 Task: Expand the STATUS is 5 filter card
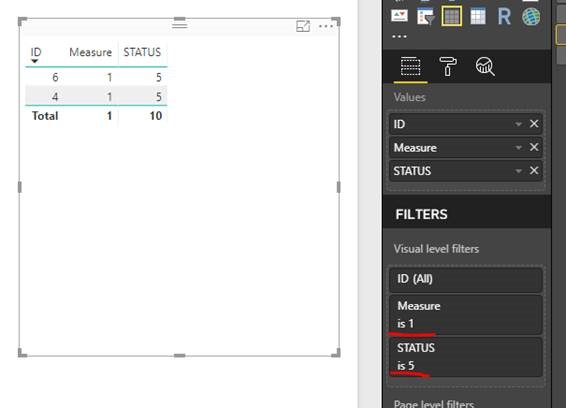[x=466, y=357]
